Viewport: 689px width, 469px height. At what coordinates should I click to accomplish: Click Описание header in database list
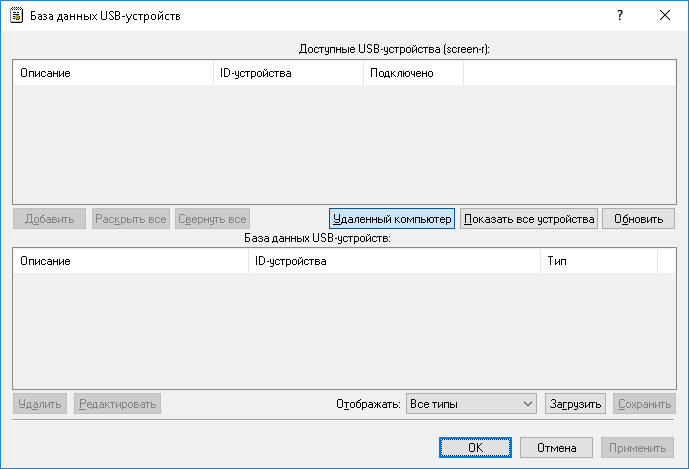click(129, 261)
